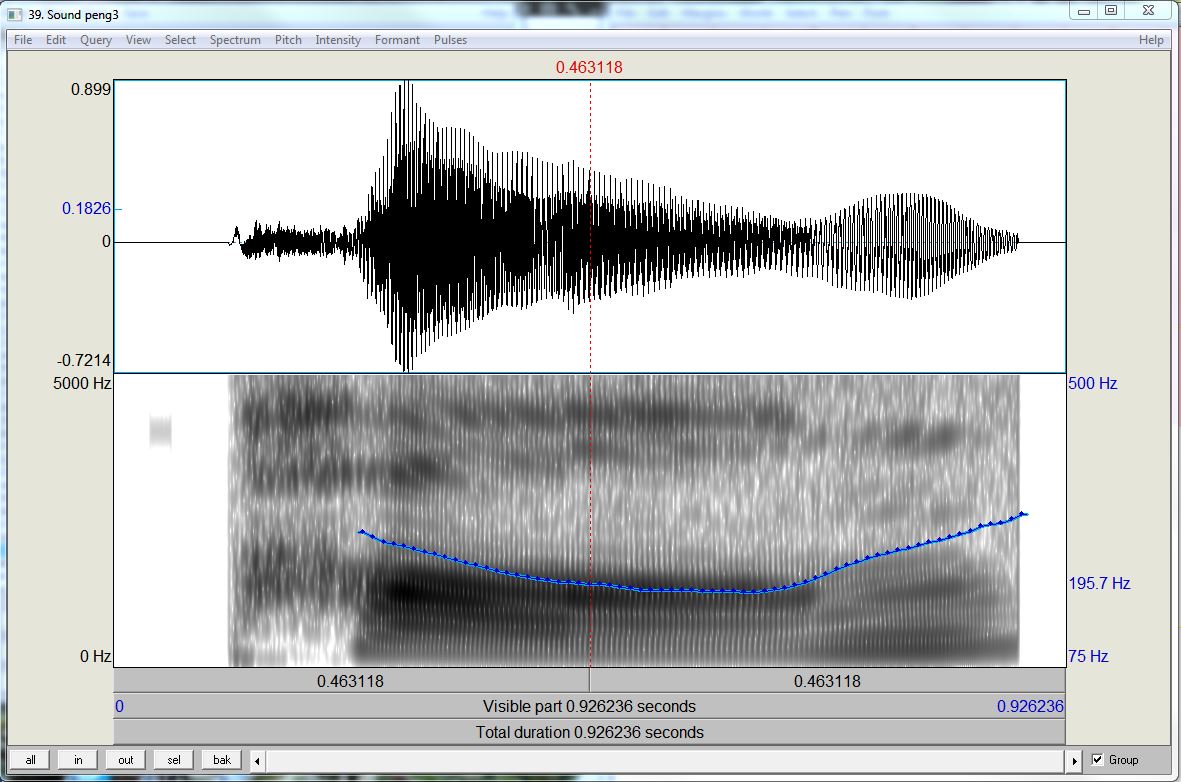Click the -0.7214 amplitude minimum label

[86, 360]
